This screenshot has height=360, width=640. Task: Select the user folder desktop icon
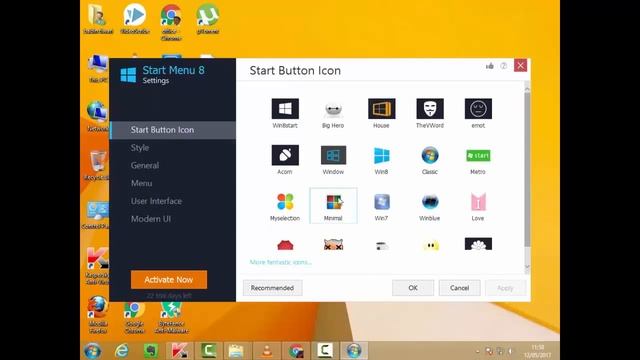(x=98, y=19)
